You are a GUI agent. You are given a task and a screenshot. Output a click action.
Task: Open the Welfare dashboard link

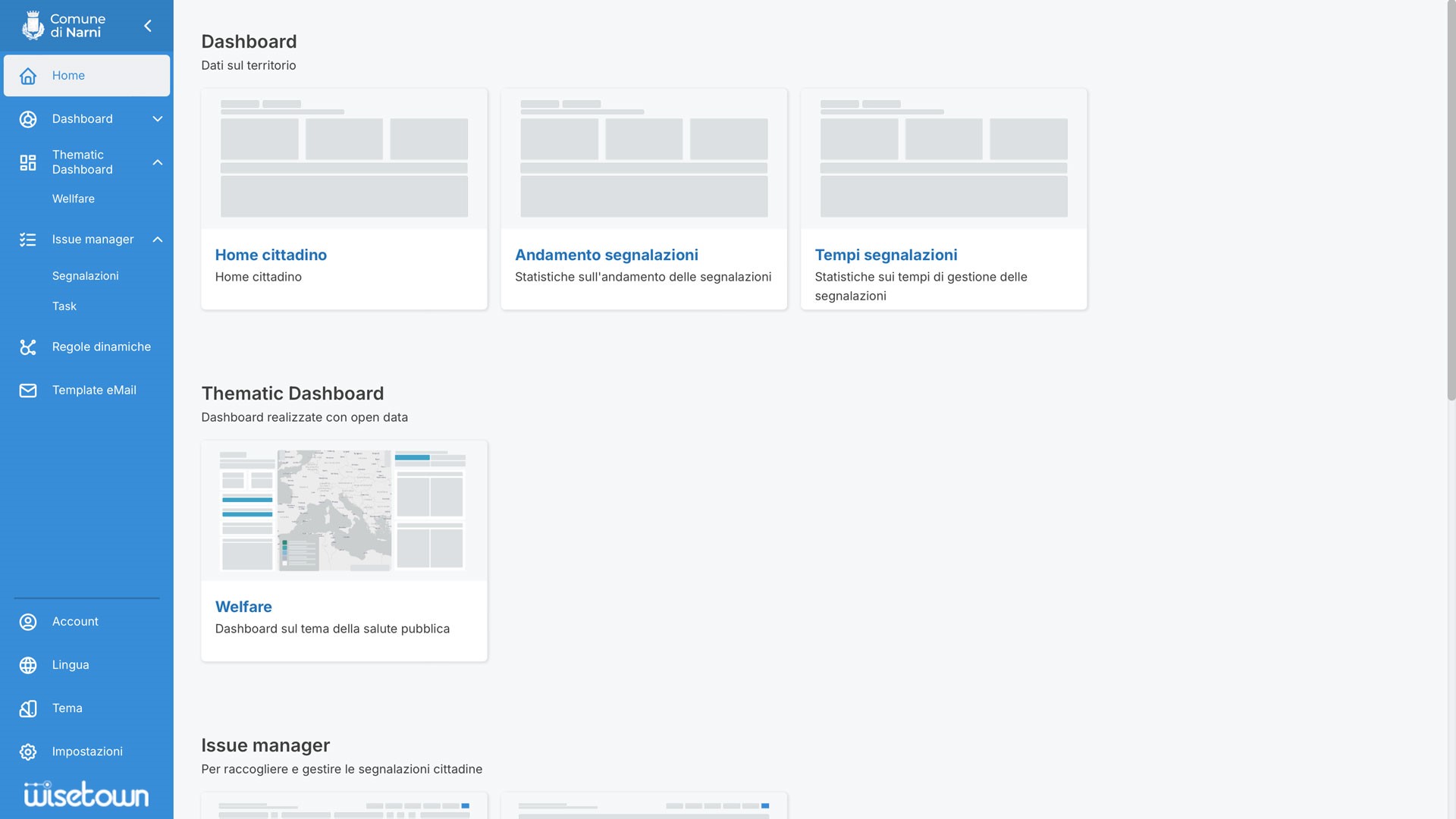243,607
